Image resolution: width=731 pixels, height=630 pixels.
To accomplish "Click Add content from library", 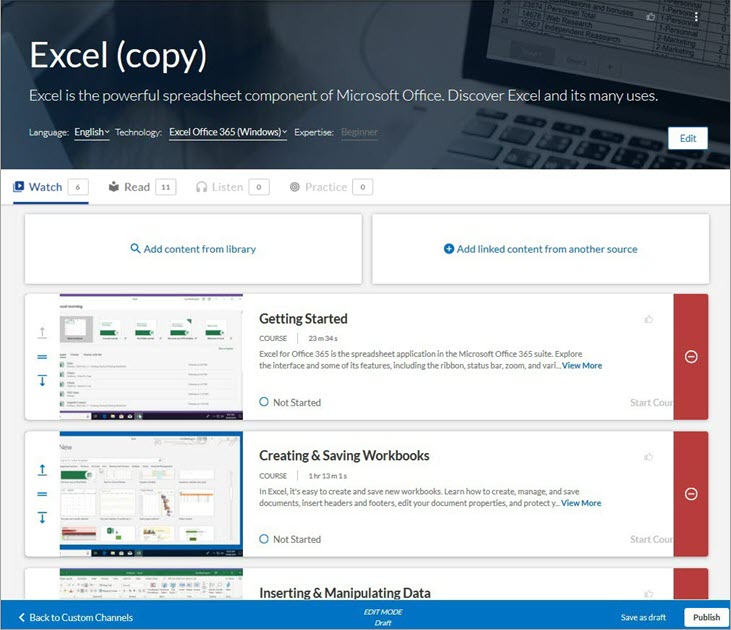I will tap(193, 249).
